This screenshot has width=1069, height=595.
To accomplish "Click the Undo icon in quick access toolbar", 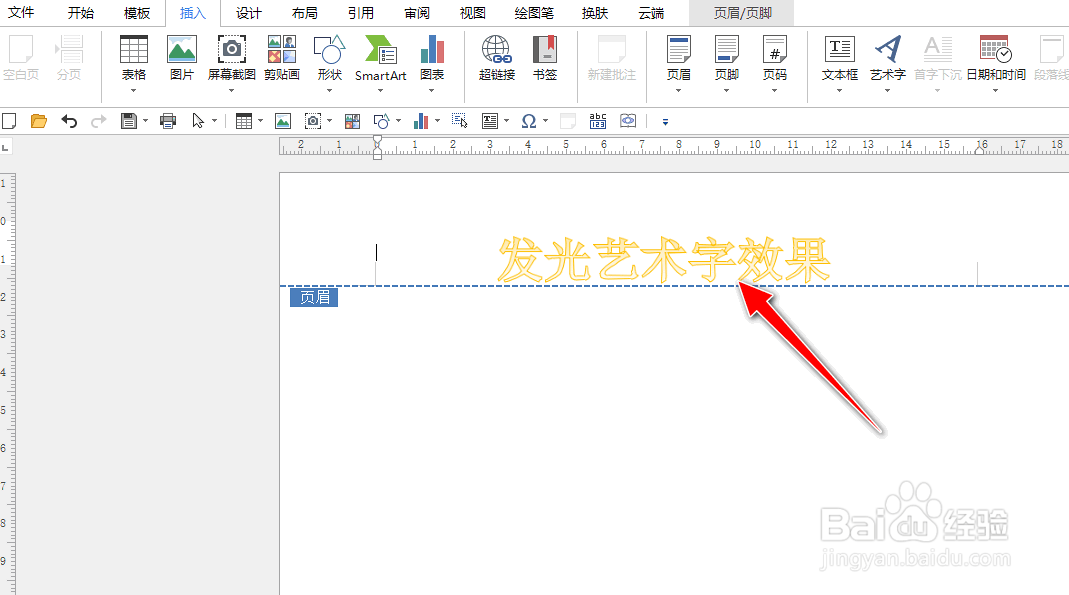I will [x=68, y=120].
